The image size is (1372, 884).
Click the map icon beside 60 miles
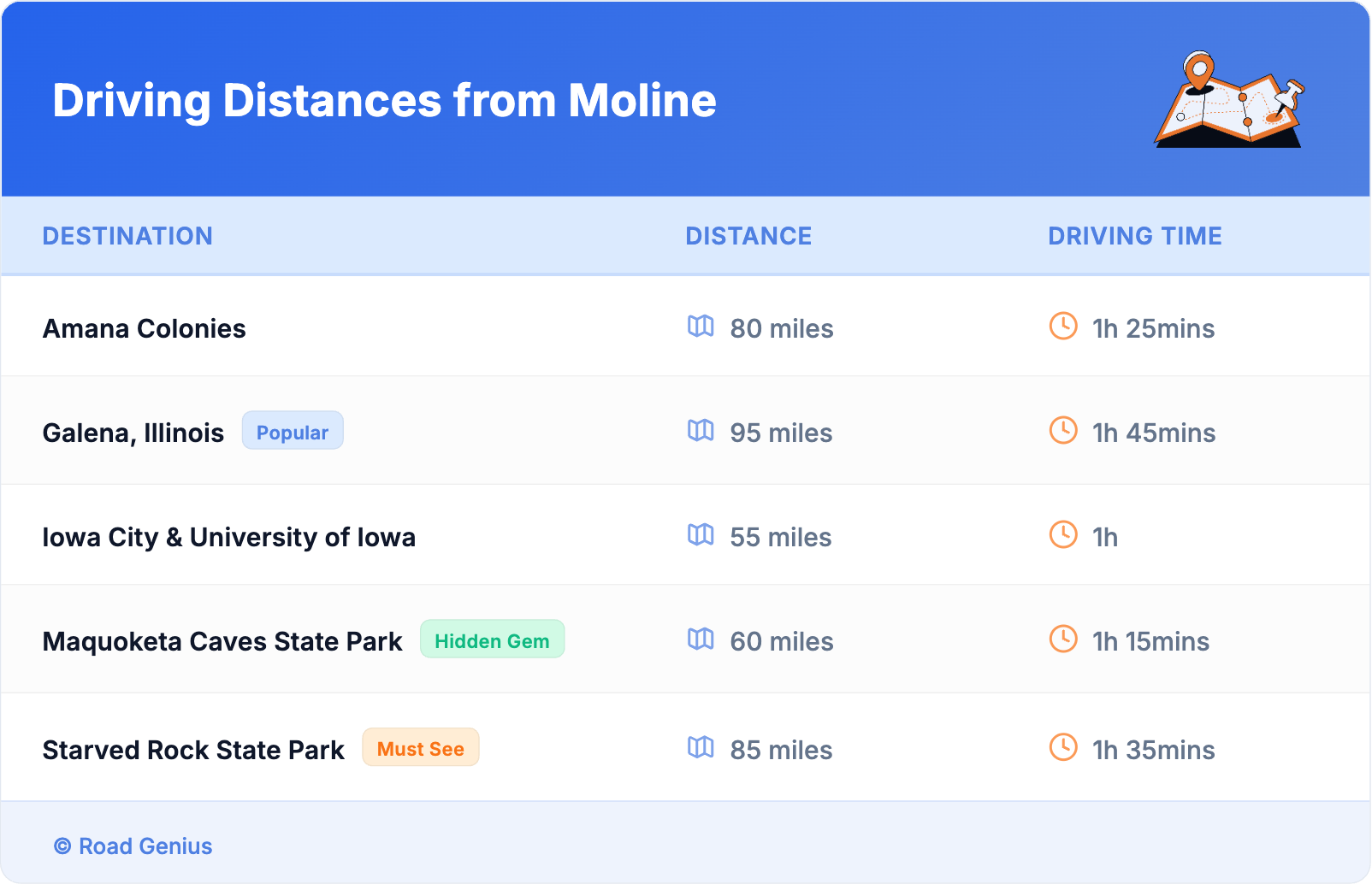tap(701, 639)
